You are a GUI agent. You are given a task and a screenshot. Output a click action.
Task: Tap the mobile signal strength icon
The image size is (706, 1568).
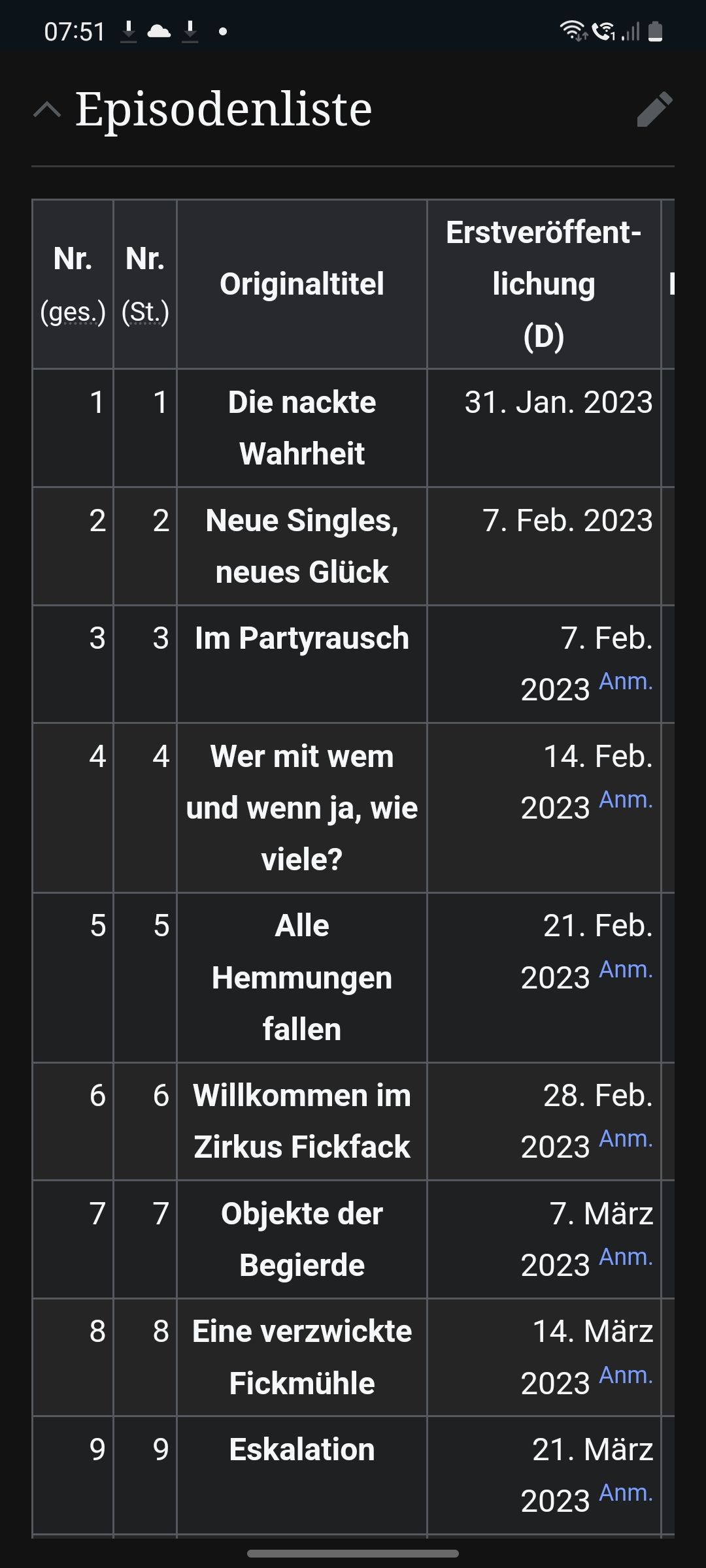click(630, 31)
